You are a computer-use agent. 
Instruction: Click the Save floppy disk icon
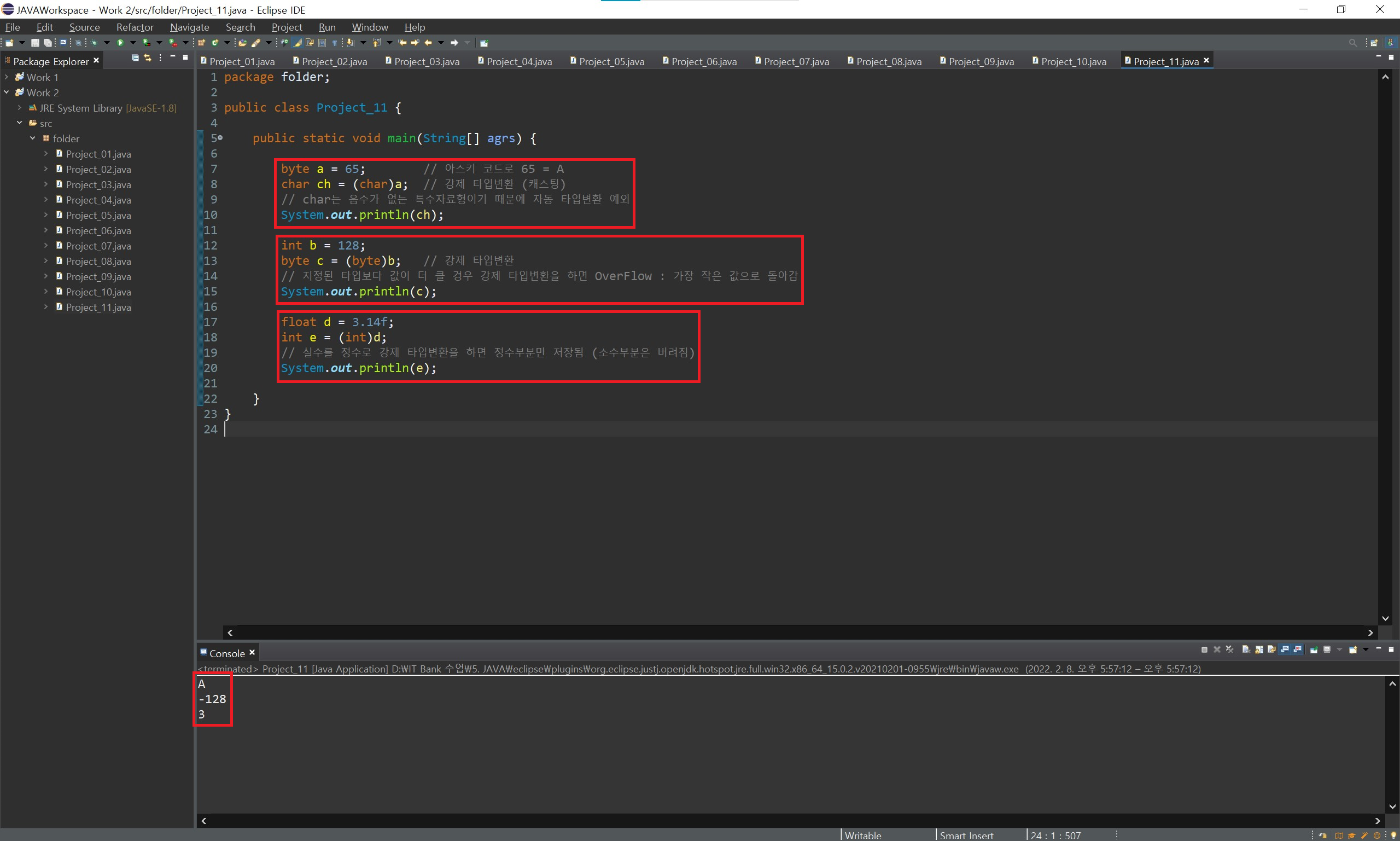coord(35,43)
